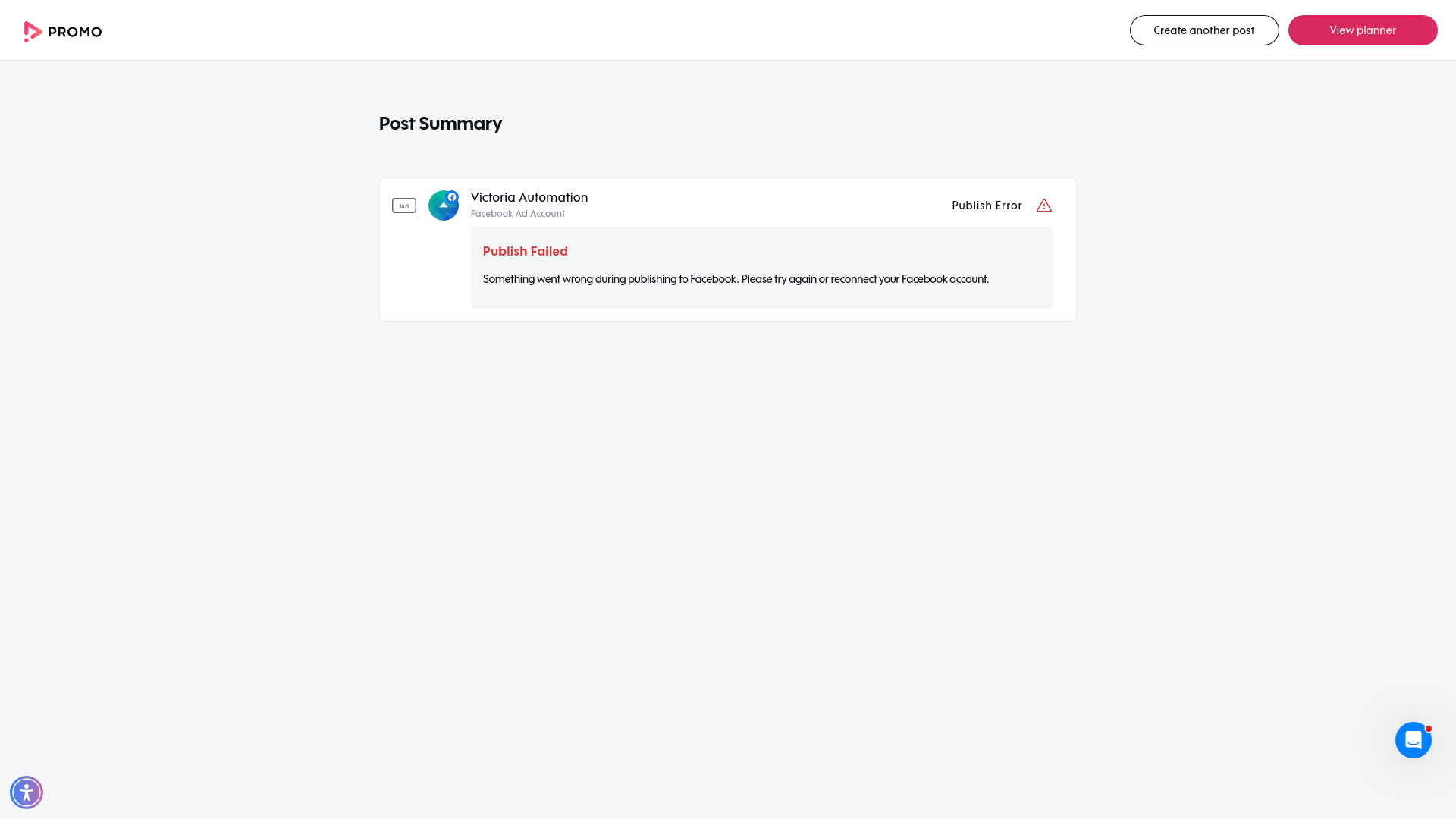Open the accessibility widget

pyautogui.click(x=27, y=792)
